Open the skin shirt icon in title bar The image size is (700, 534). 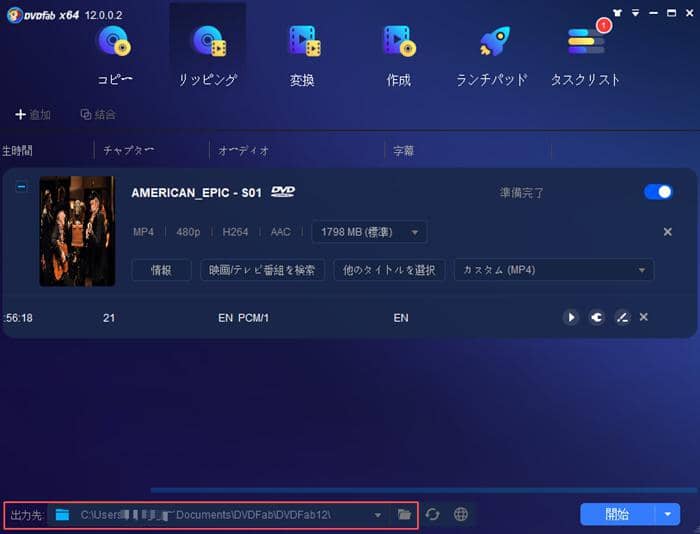[x=617, y=13]
